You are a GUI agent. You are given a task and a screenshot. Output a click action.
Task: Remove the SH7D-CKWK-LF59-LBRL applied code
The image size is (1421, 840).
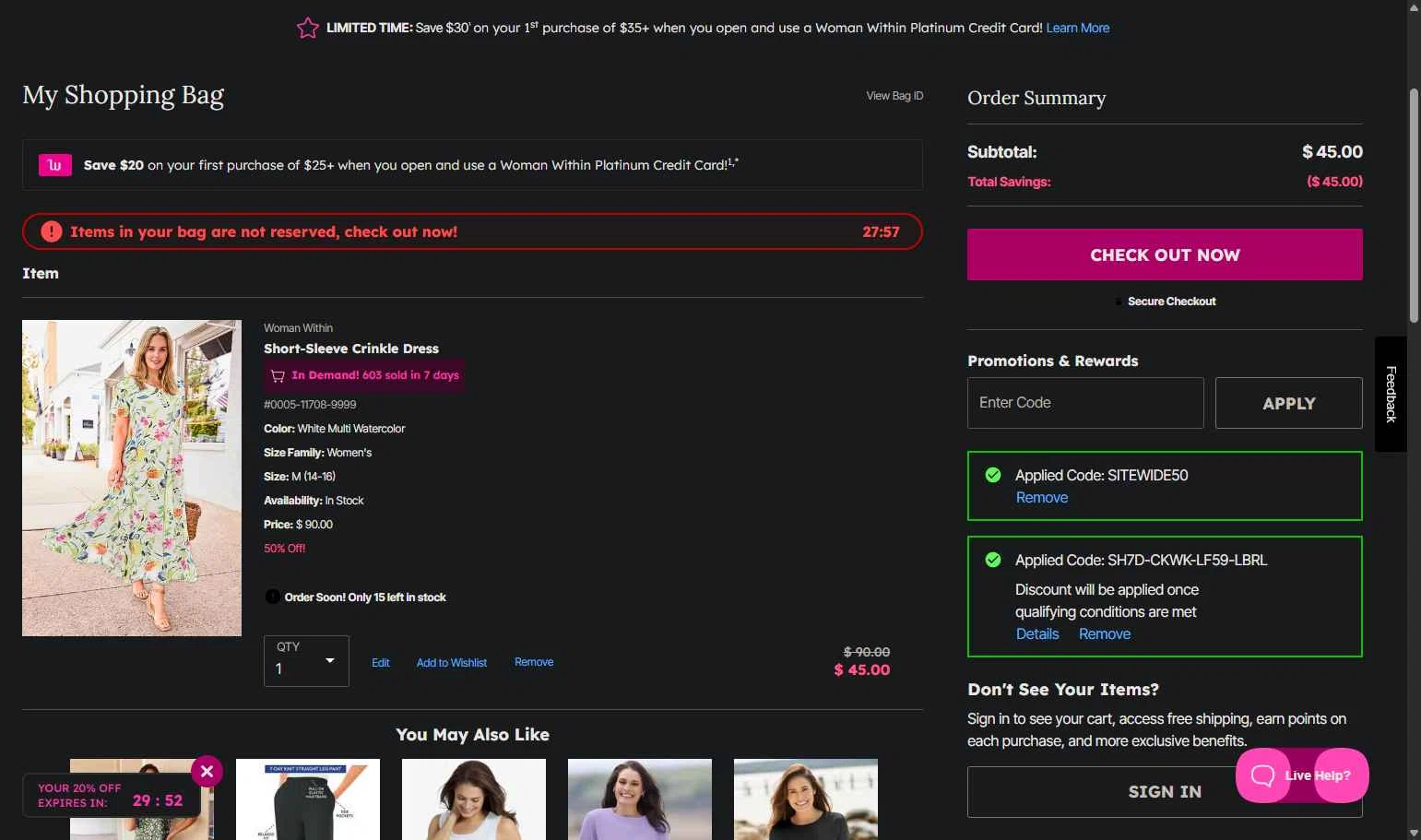coord(1105,634)
